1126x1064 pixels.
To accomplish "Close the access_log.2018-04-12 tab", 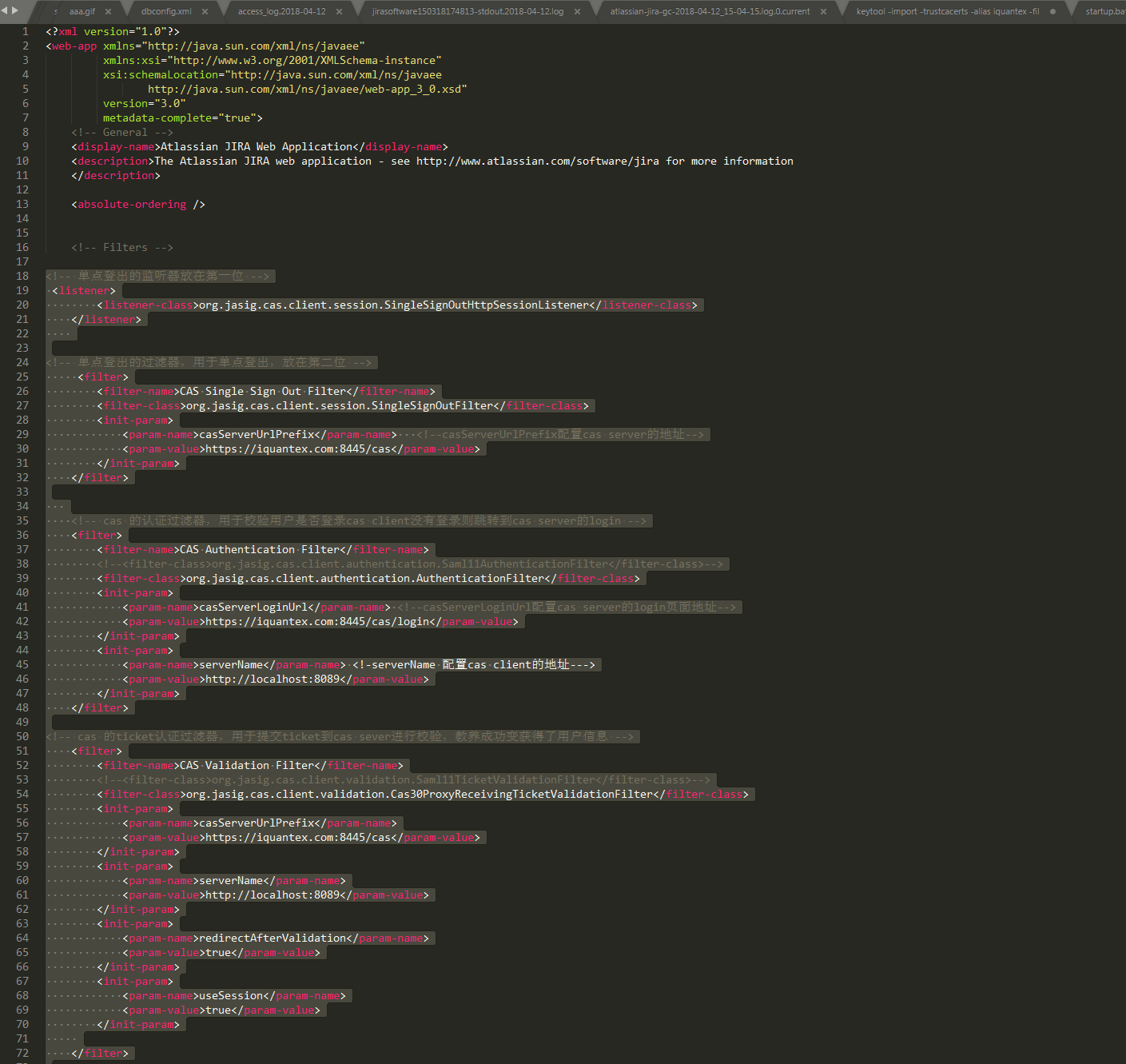I will (x=339, y=12).
